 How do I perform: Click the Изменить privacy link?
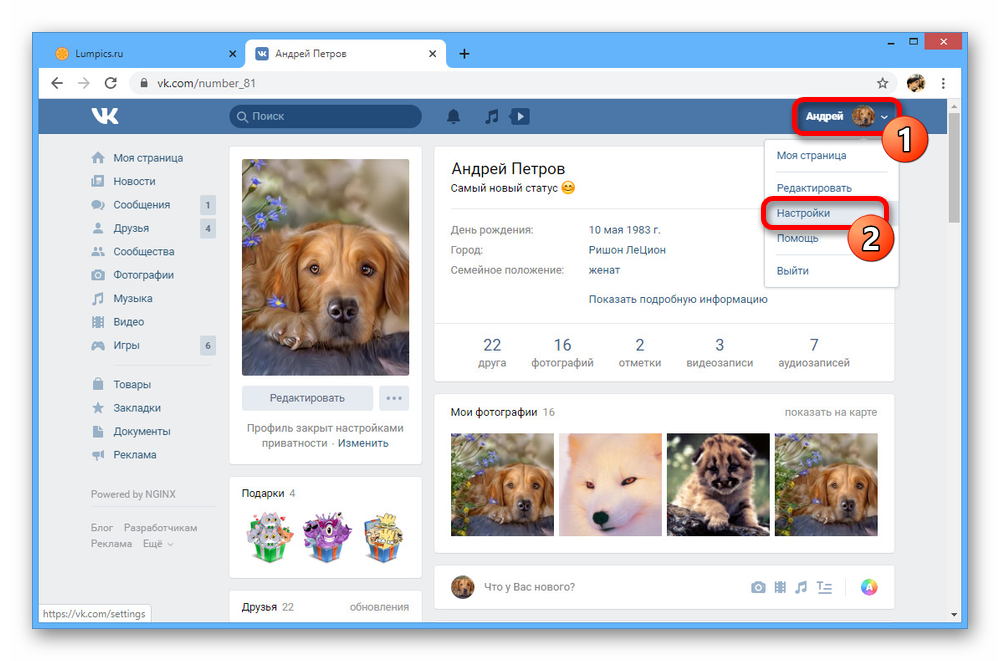pyautogui.click(x=363, y=443)
